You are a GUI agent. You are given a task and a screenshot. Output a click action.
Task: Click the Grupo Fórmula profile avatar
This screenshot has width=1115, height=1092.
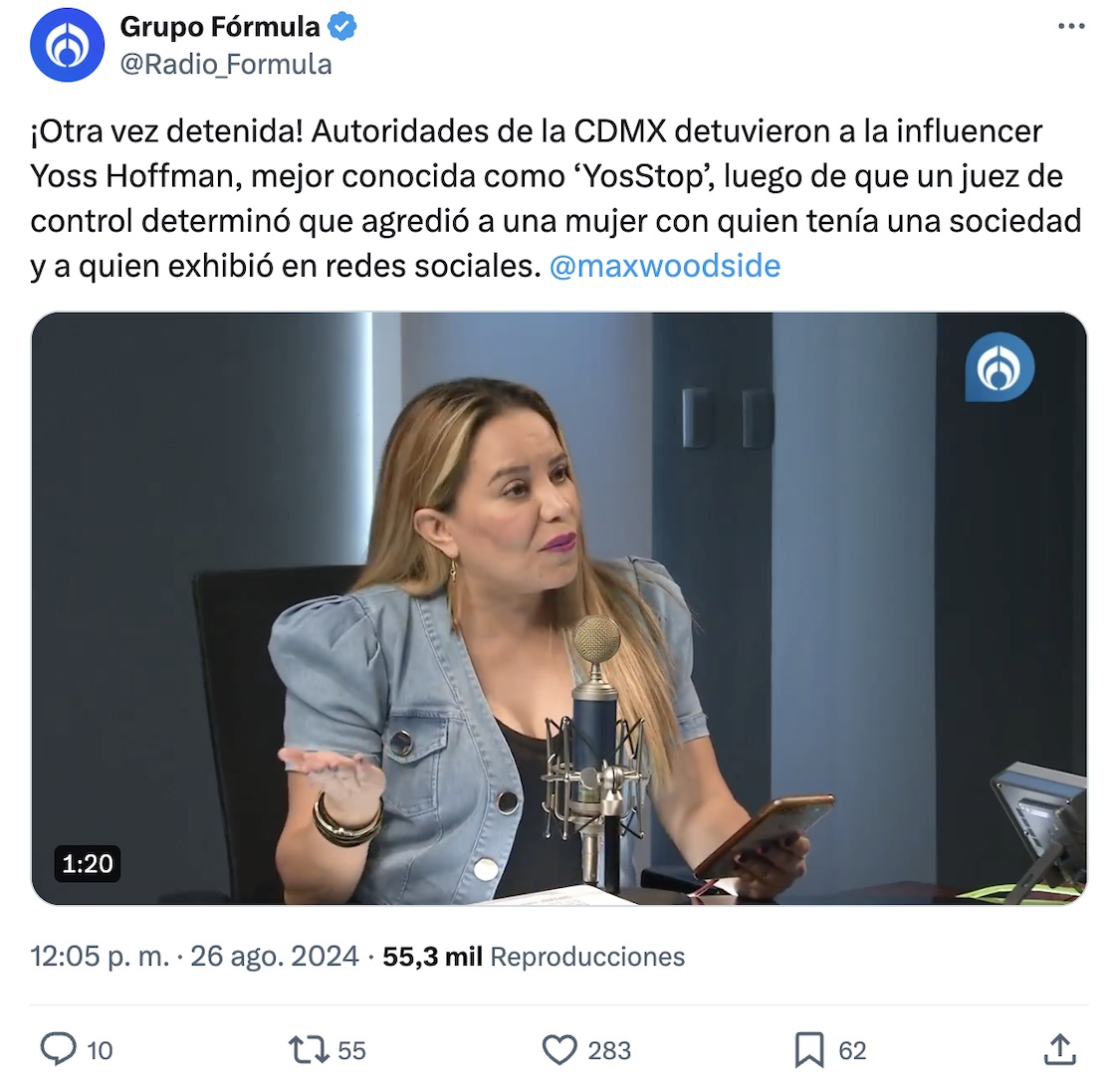coord(67,45)
